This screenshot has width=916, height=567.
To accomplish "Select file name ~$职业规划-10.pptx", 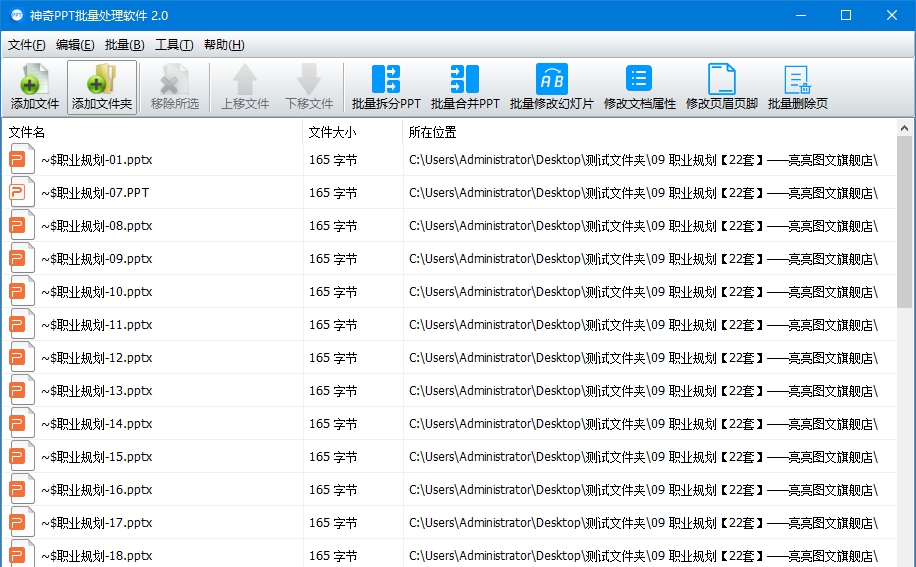I will pyautogui.click(x=97, y=292).
